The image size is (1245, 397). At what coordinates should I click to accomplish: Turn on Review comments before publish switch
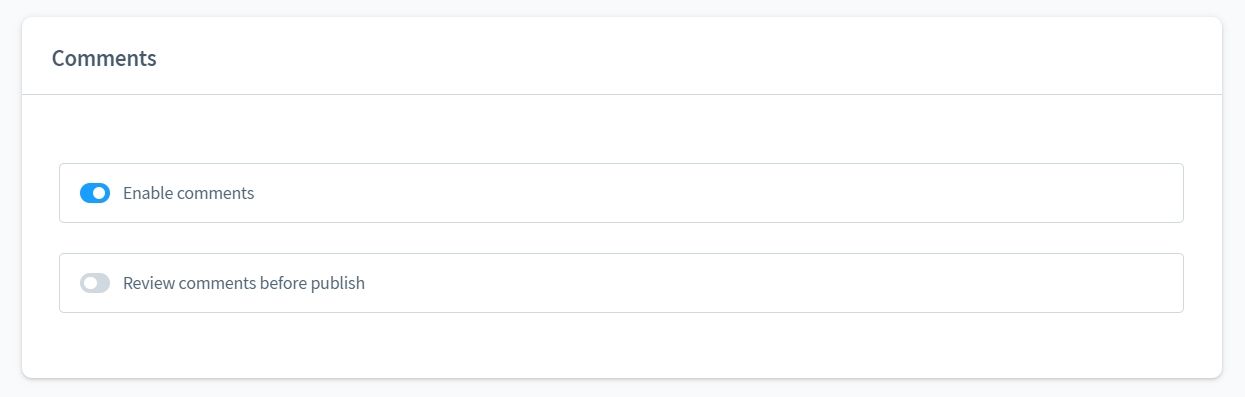coord(95,283)
